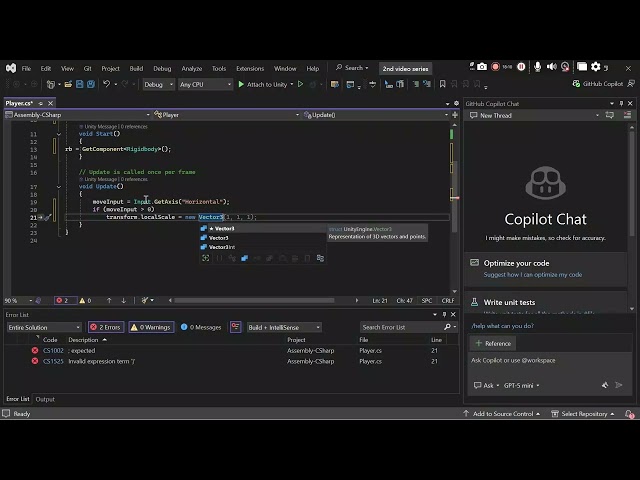The image size is (640, 480).
Task: Click the Attach to Unity button
Action: [x=262, y=84]
